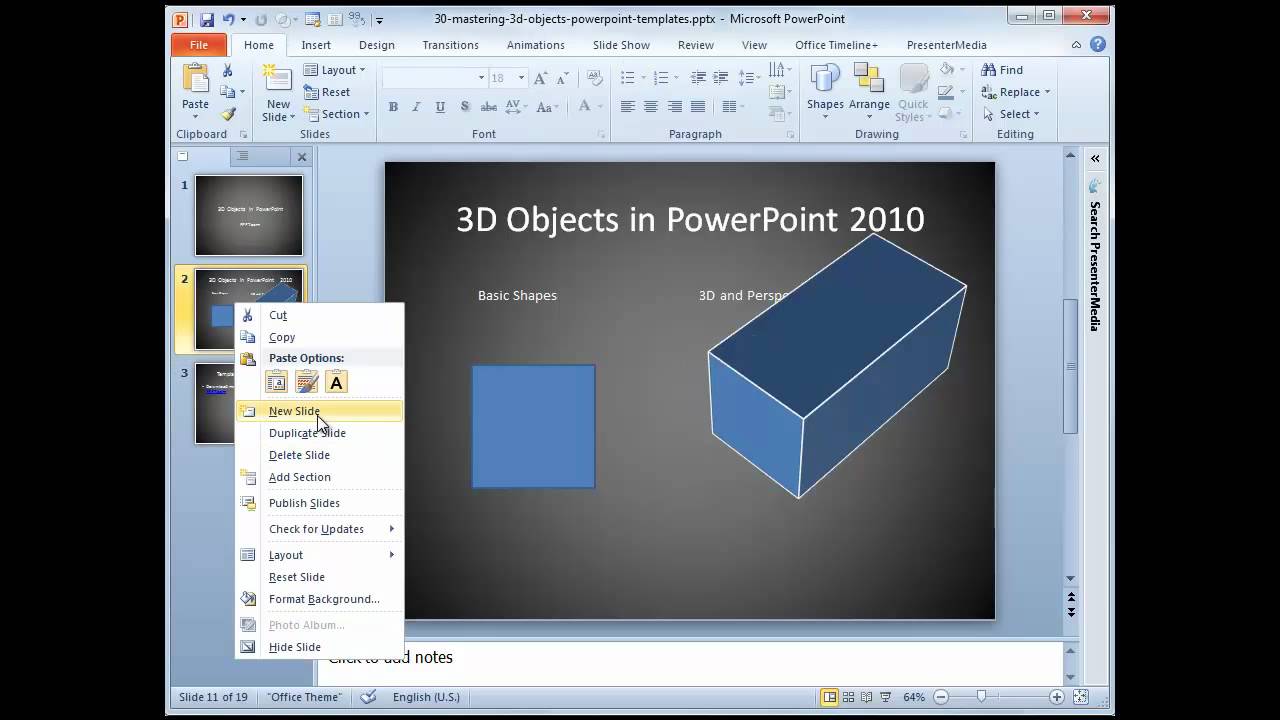This screenshot has width=1280, height=720.
Task: Select Align Text Left
Action: [628, 107]
